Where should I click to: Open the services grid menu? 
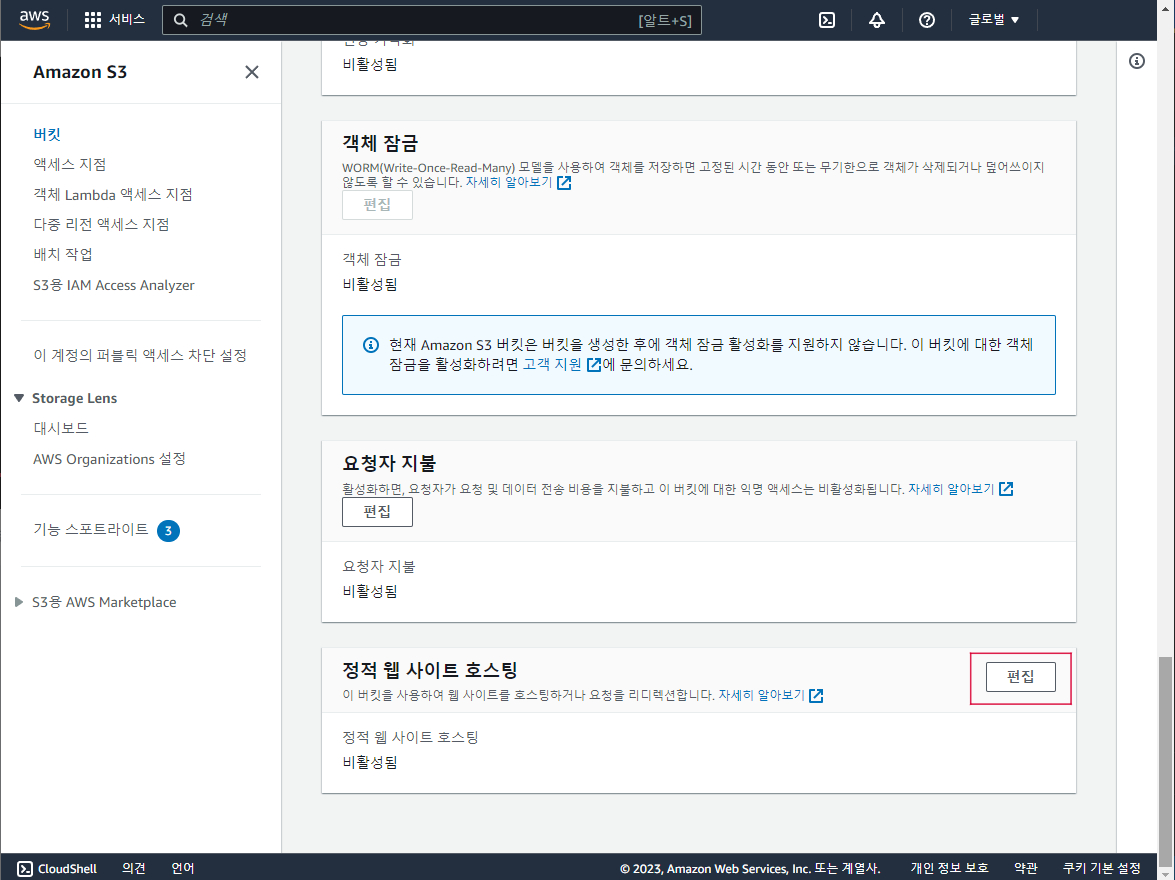coord(92,20)
